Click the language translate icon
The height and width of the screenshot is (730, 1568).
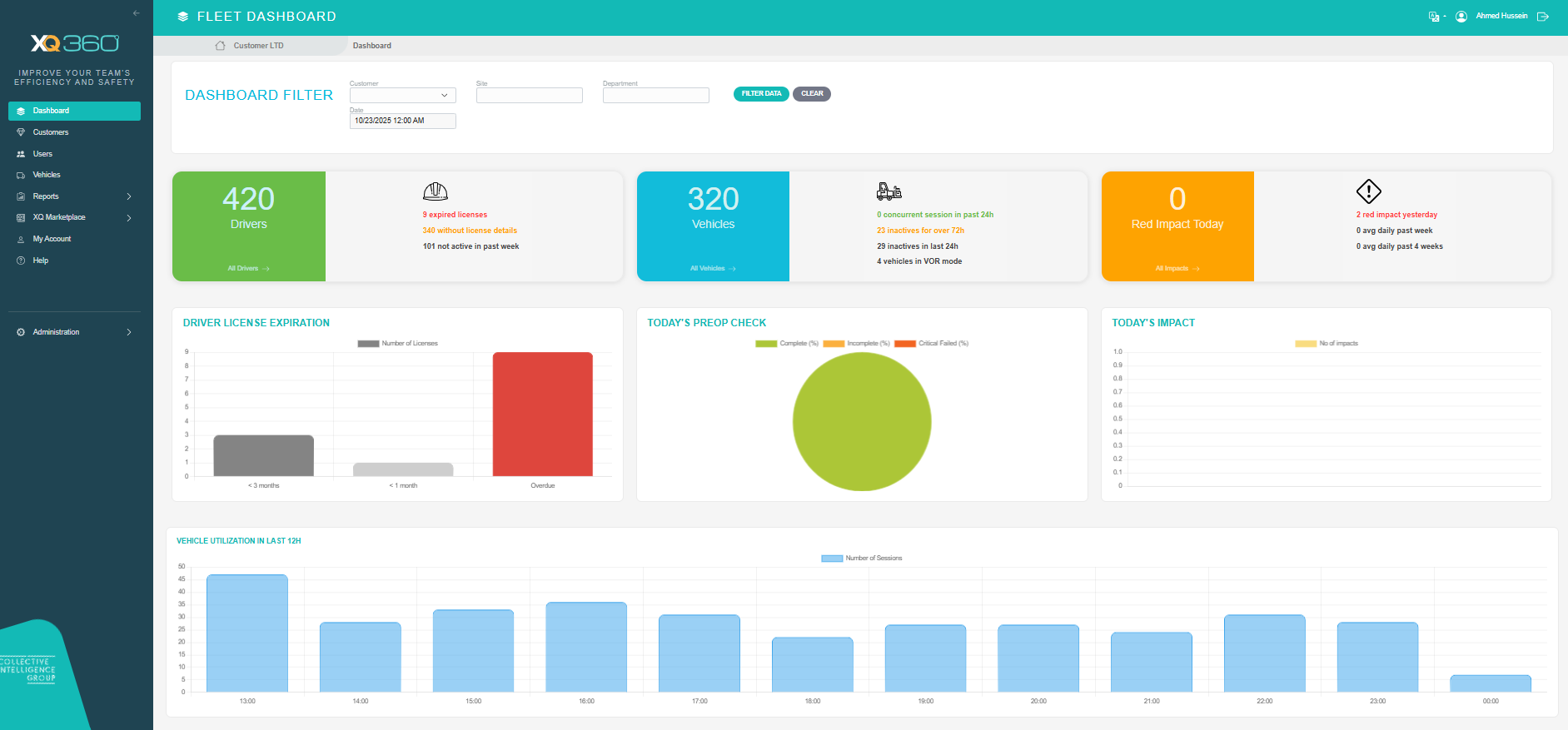1434,17
